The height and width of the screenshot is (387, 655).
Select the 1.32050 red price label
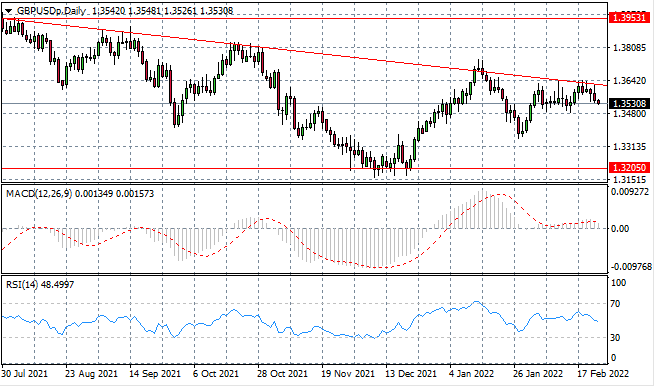coord(630,168)
